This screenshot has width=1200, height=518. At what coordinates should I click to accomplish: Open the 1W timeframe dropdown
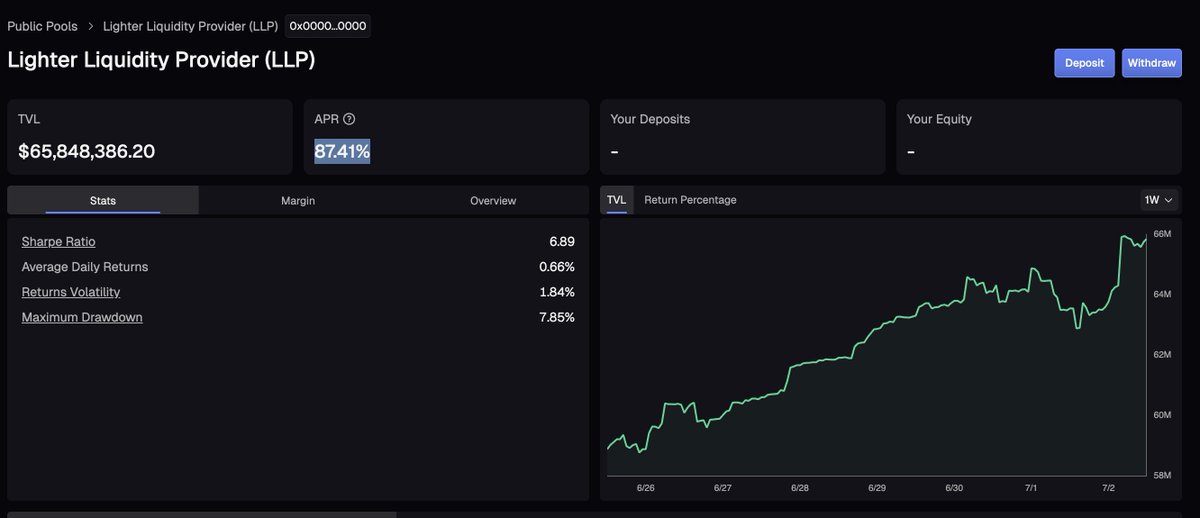pyautogui.click(x=1159, y=200)
